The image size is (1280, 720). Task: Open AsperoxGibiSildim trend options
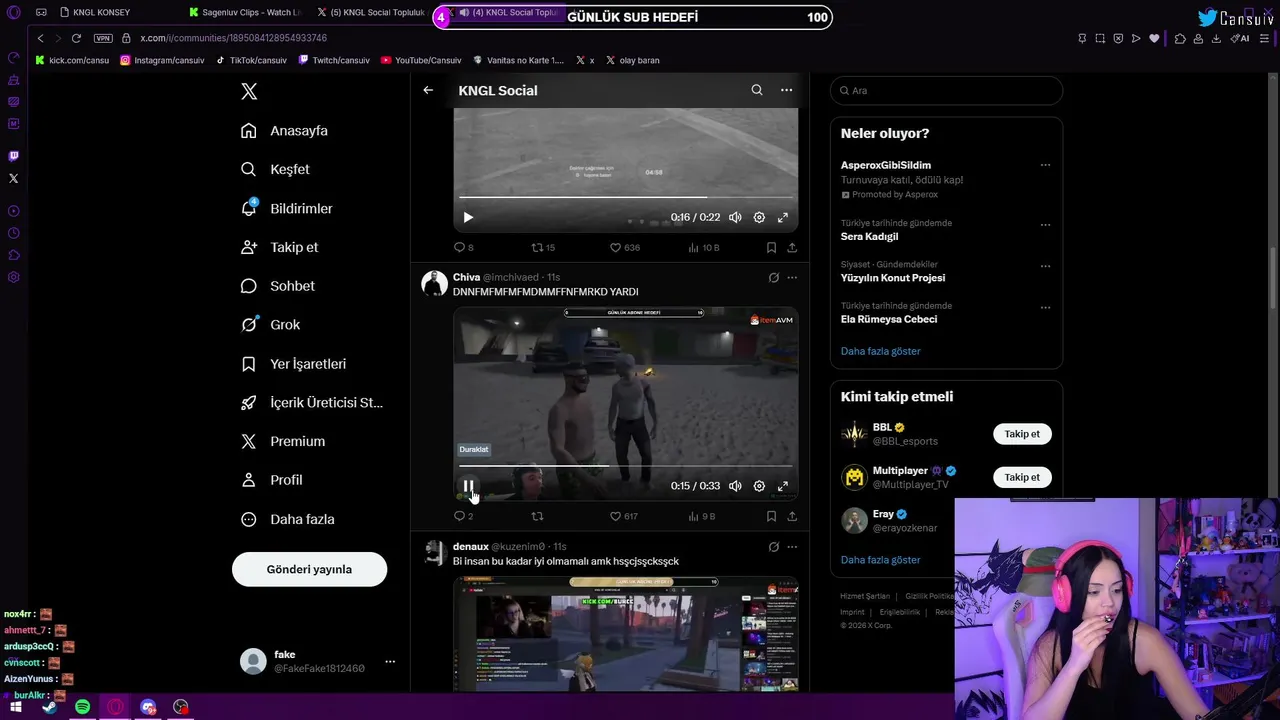(1045, 165)
